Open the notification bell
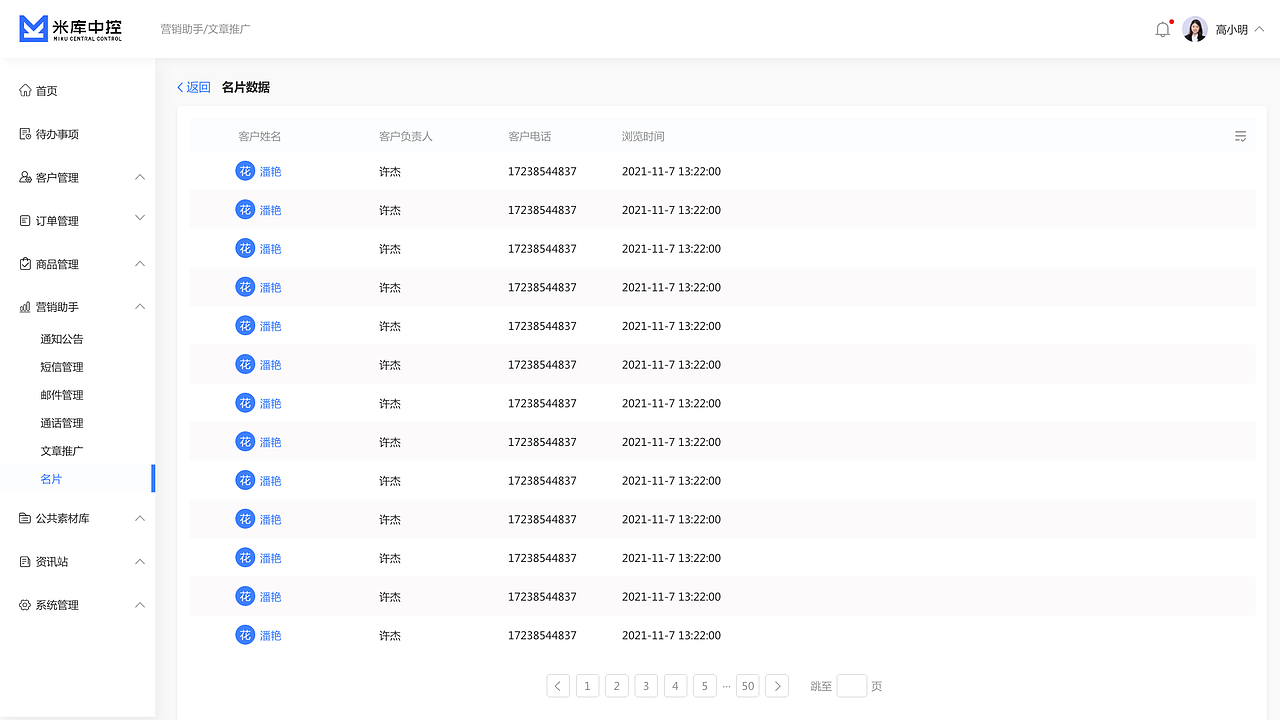 coord(1163,29)
